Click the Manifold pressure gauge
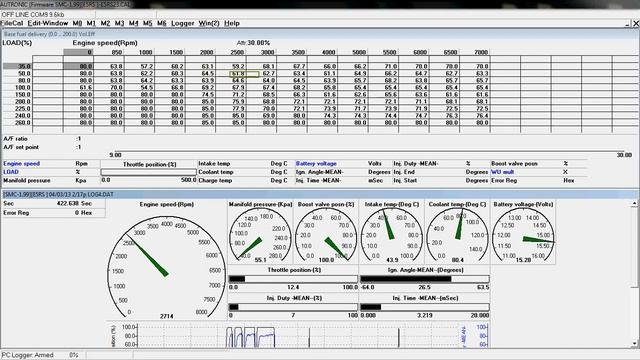The image size is (640, 360). 260,236
